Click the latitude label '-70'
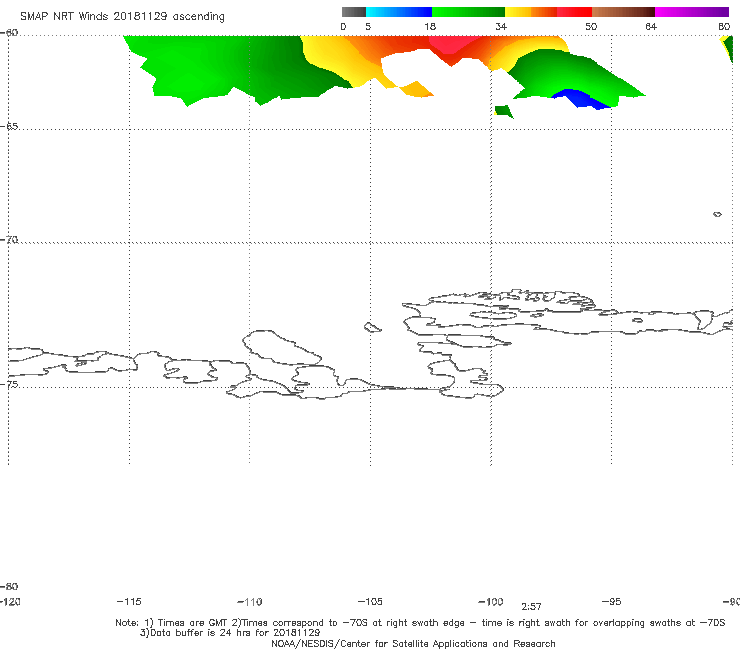Viewport: 740px width, 650px height. [9, 240]
